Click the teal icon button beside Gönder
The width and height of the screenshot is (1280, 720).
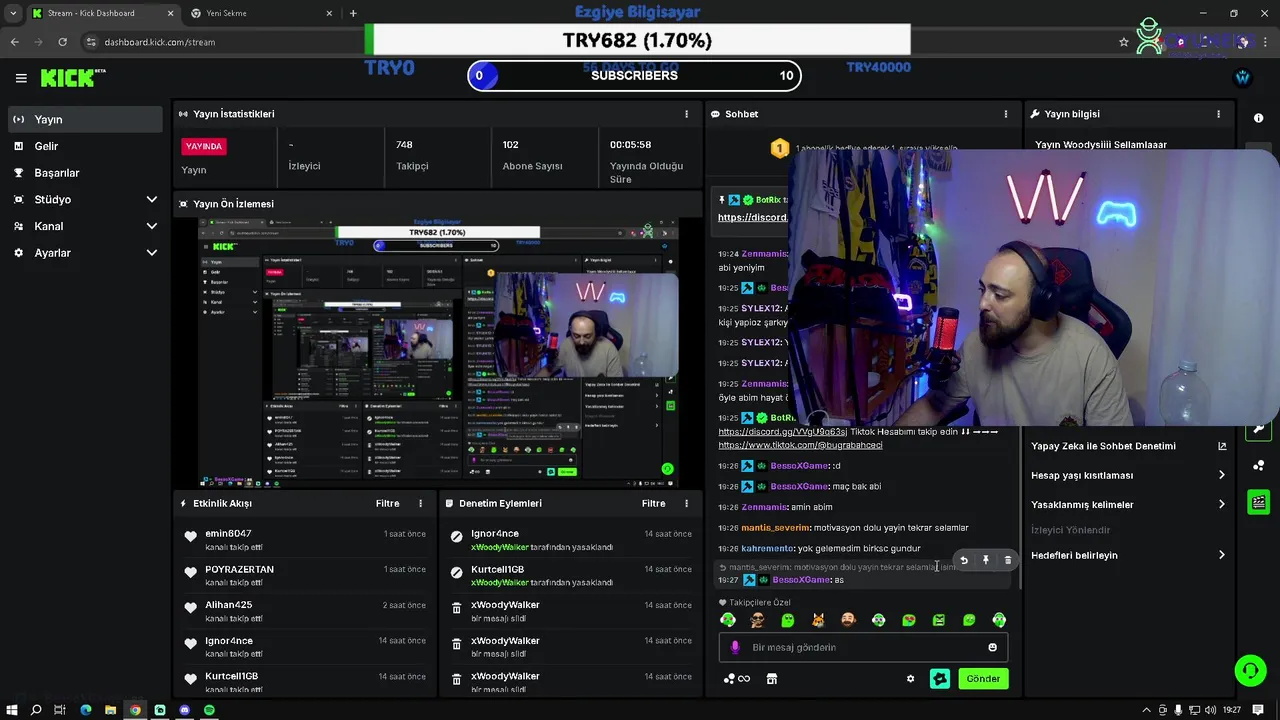tap(939, 679)
